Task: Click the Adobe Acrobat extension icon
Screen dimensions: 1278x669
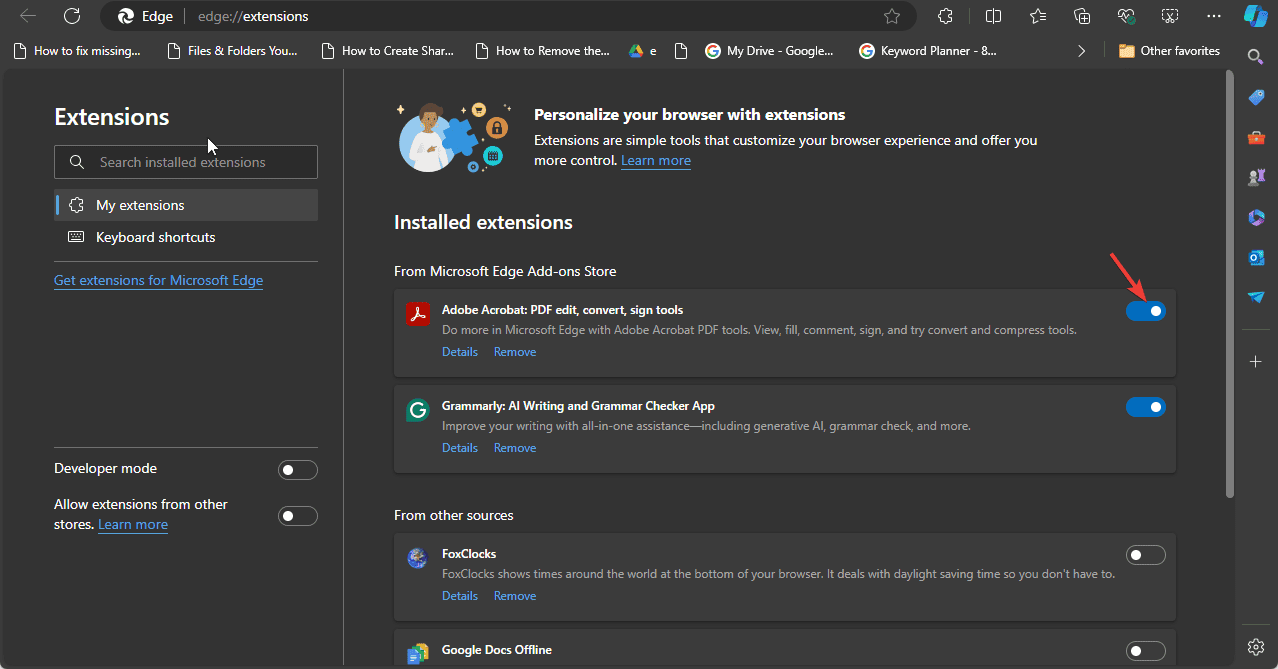Action: coord(417,313)
